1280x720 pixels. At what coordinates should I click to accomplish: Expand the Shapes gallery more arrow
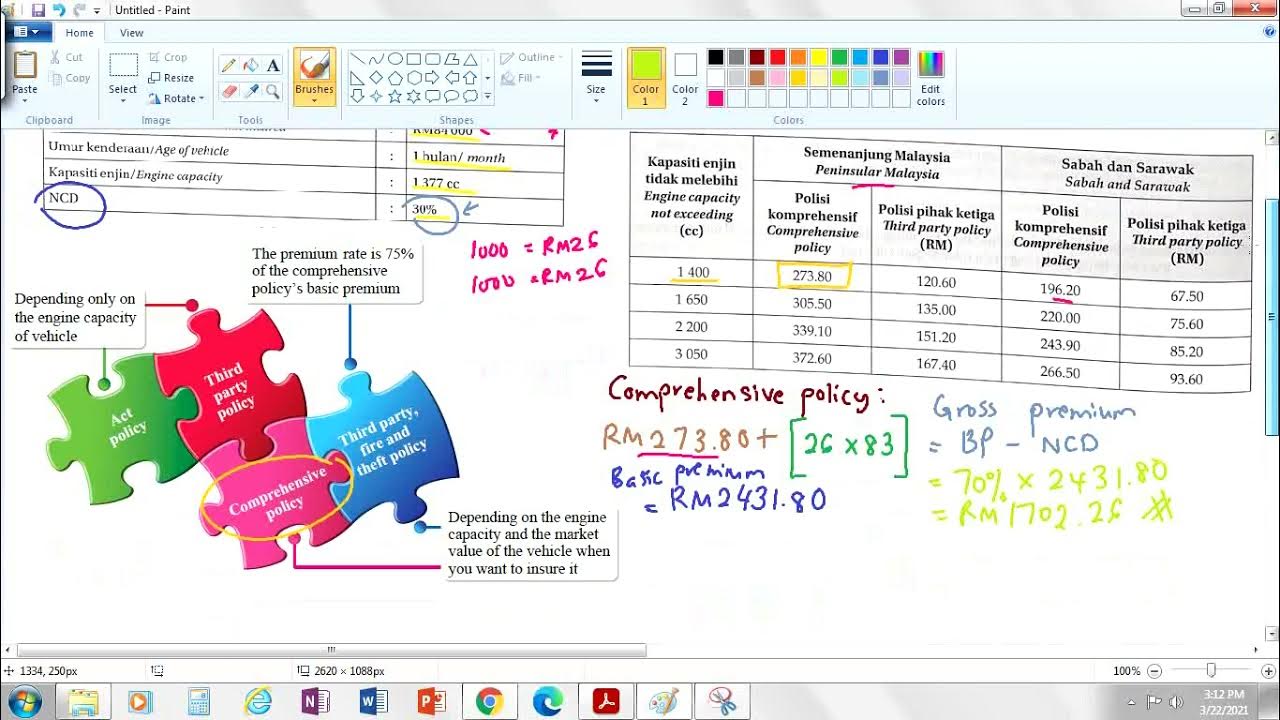click(487, 96)
